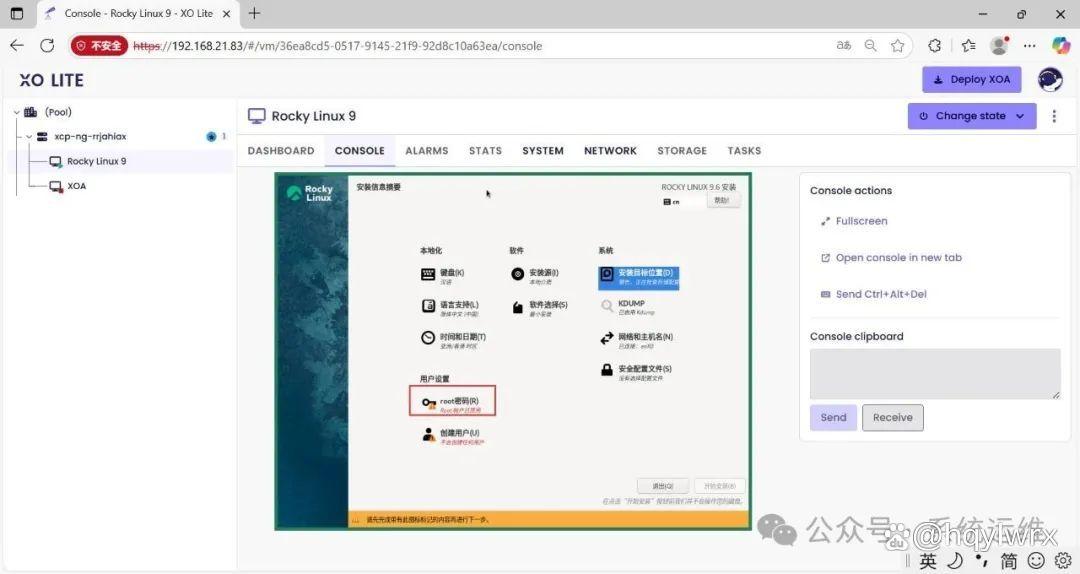Toggle IME English mode (英)
Viewport: 1080px width, 574px height.
928,561
